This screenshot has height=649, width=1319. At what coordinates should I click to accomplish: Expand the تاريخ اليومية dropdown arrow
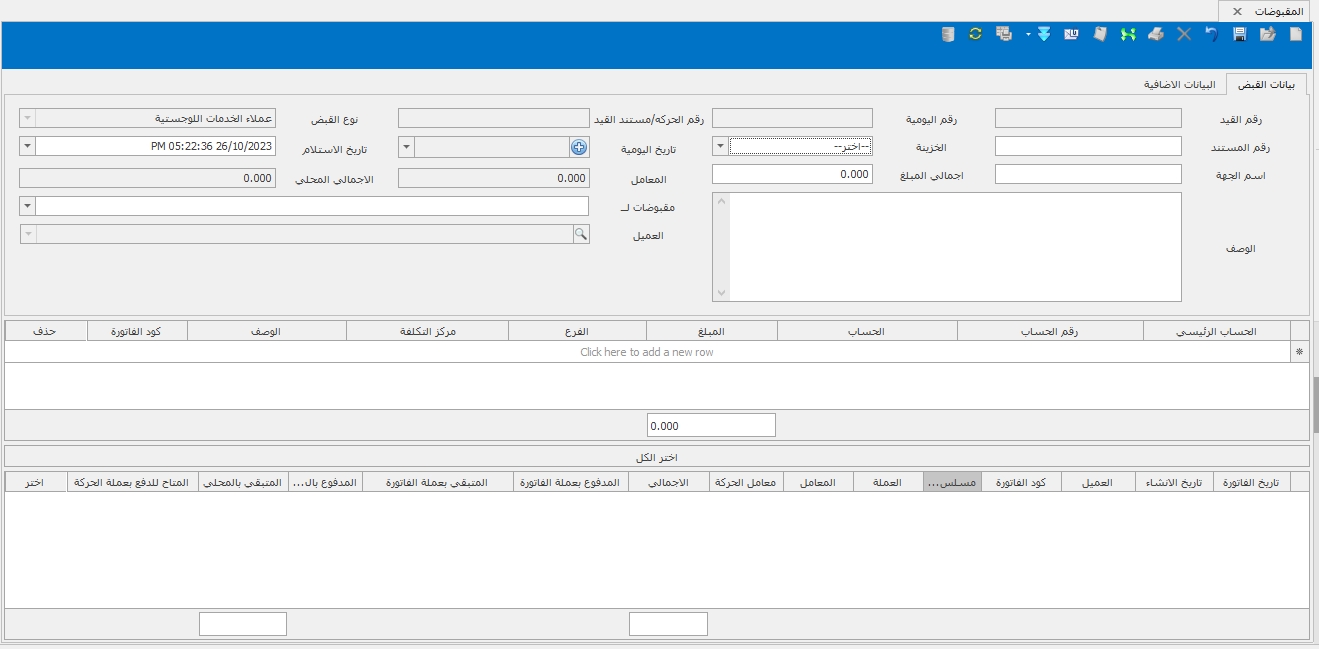point(406,147)
